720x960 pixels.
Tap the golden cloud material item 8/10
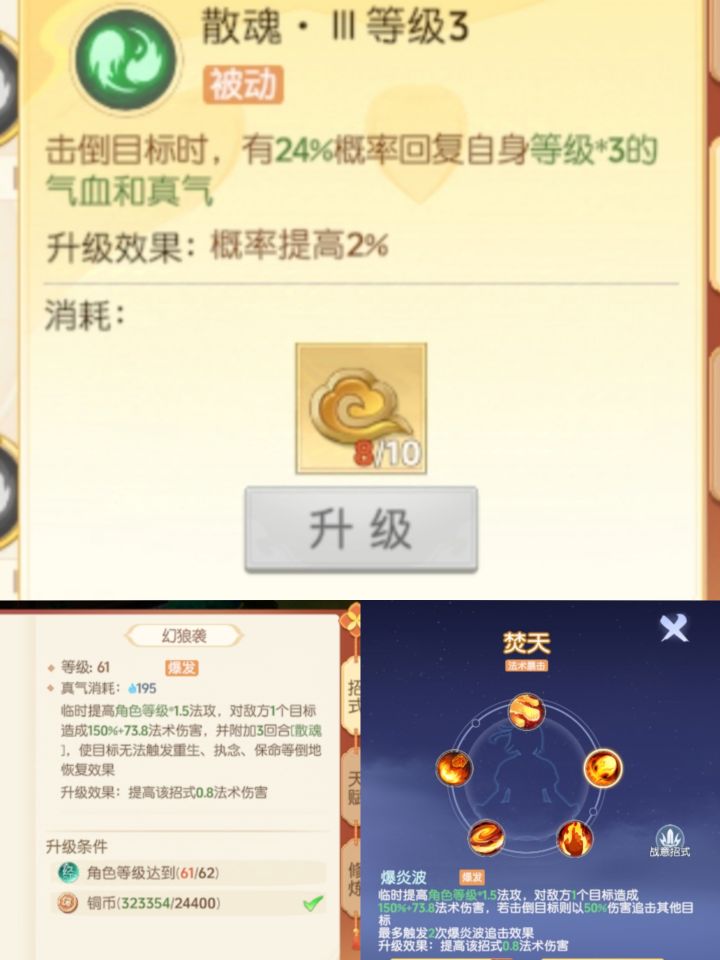pyautogui.click(x=361, y=408)
